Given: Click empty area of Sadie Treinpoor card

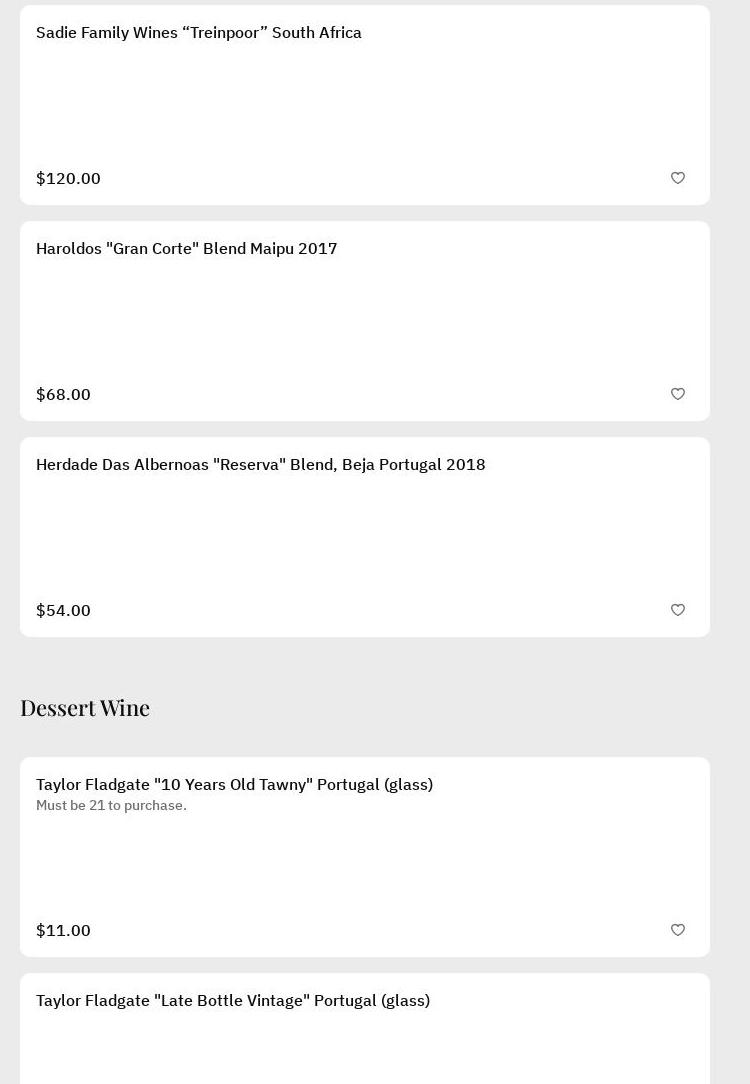Looking at the screenshot, I should click(x=365, y=105).
